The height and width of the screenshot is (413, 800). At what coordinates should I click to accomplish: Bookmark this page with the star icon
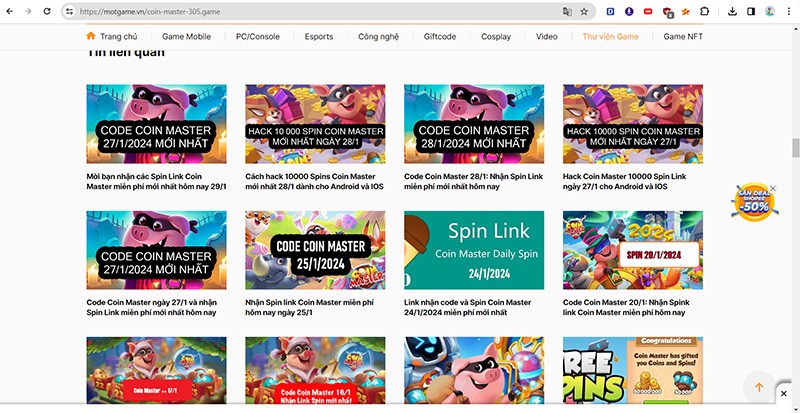pos(584,11)
